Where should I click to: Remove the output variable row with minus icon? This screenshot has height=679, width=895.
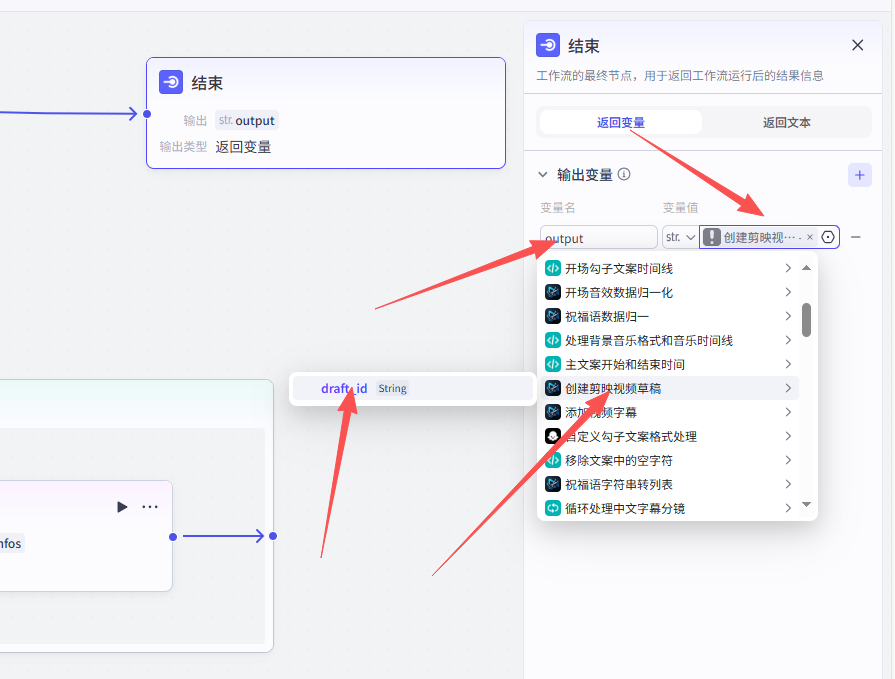[x=856, y=237]
